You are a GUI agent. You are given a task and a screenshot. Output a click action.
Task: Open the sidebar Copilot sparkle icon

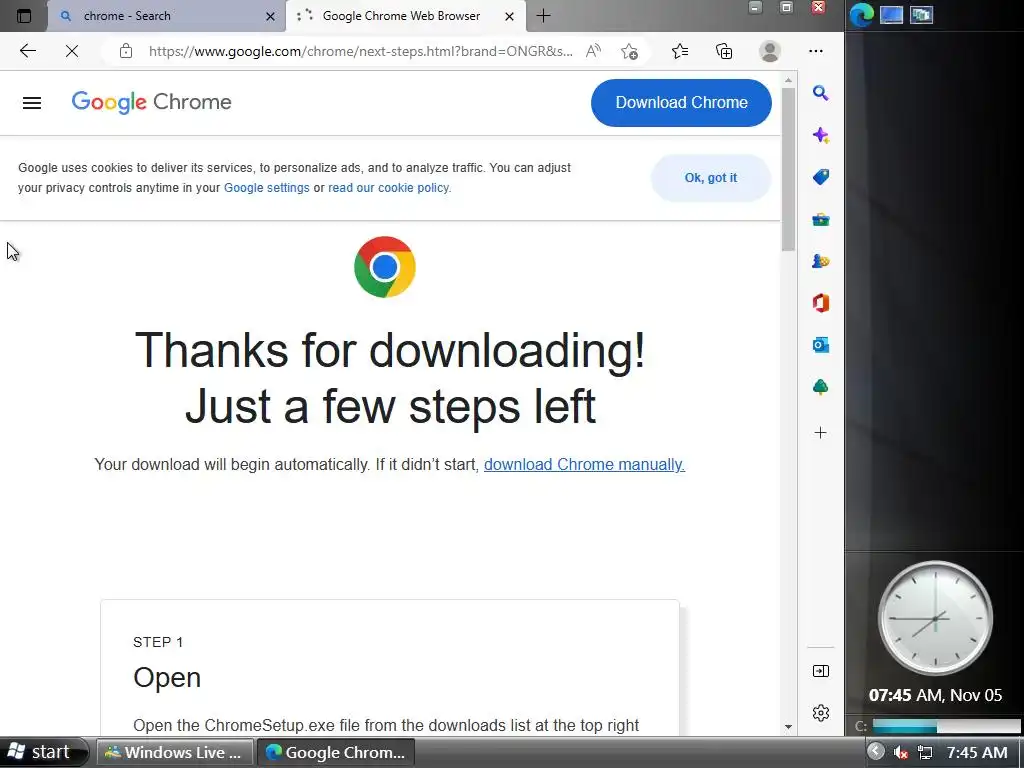coord(821,135)
